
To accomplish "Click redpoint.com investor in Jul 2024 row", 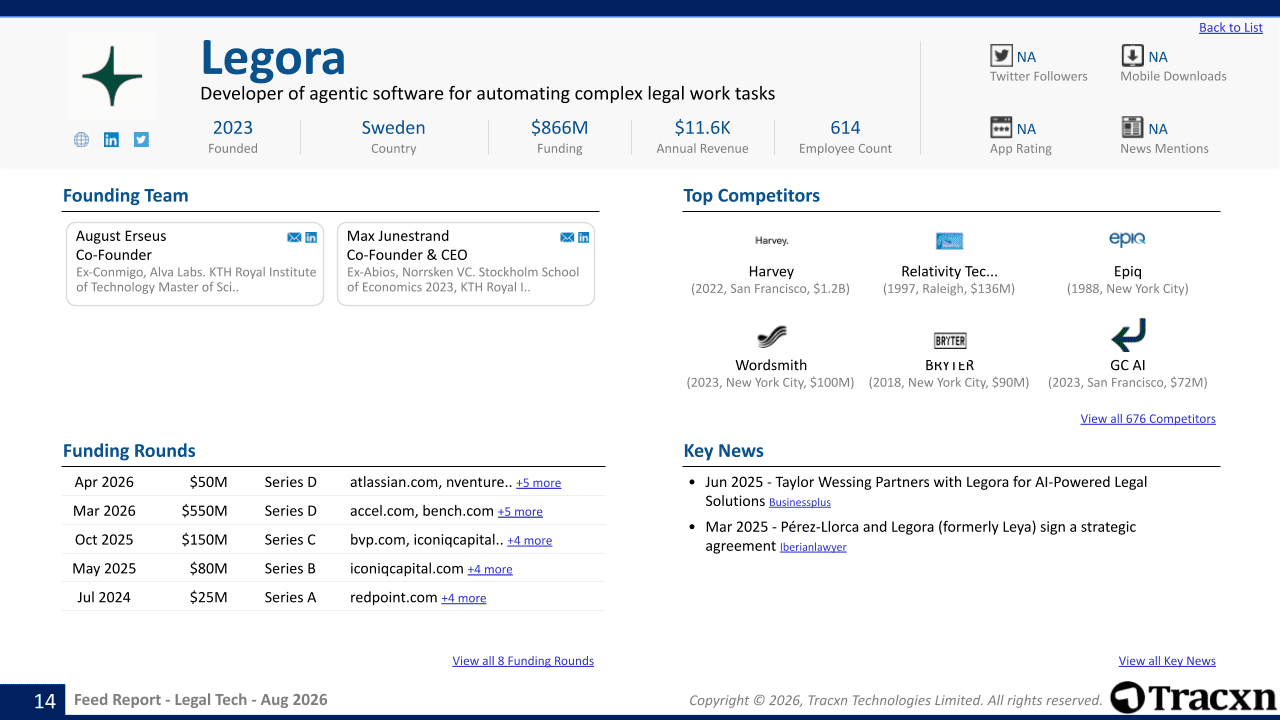I will (394, 598).
